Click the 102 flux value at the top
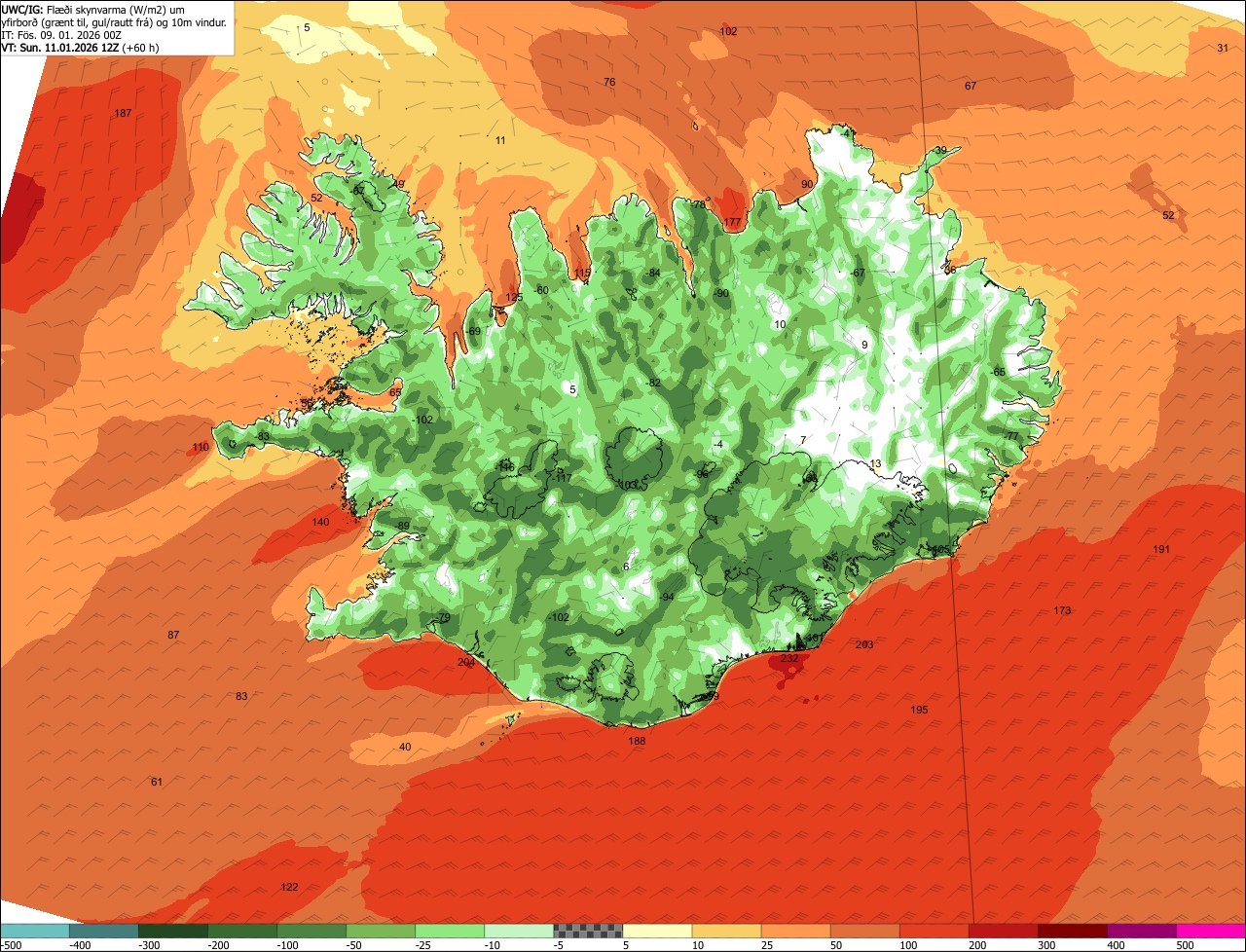 (x=728, y=31)
